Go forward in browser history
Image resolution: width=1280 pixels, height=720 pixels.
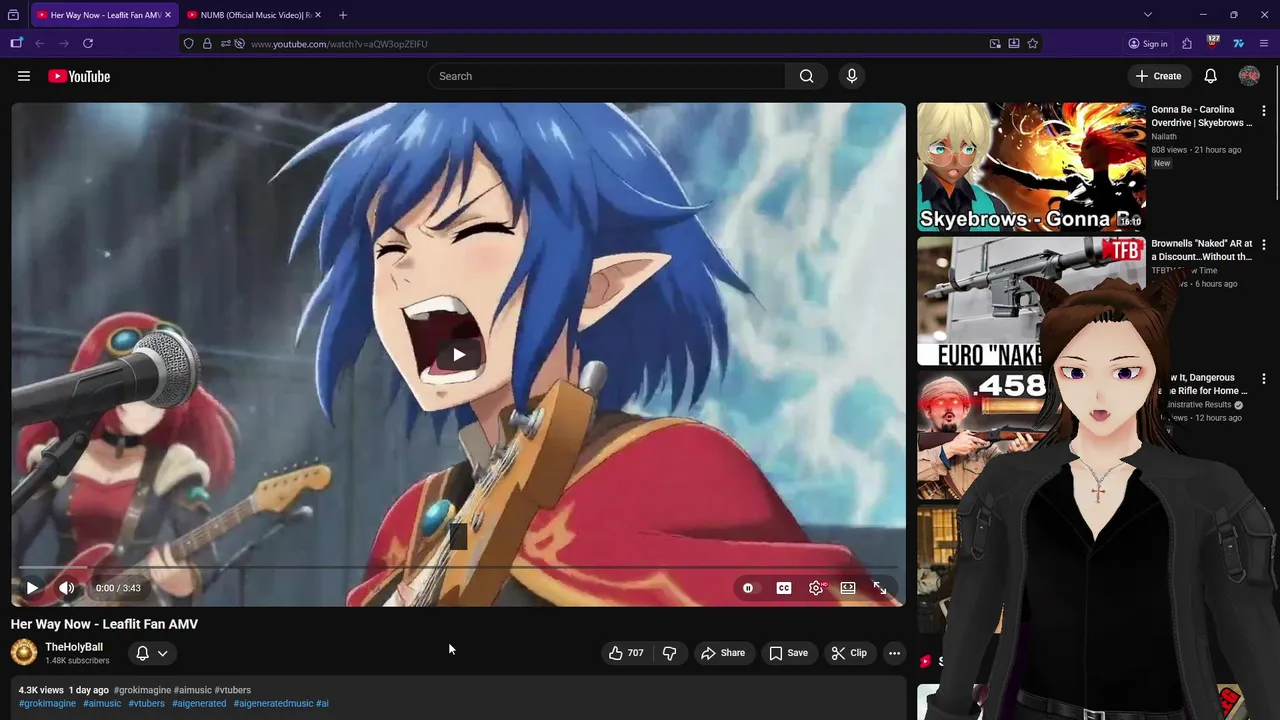[64, 44]
